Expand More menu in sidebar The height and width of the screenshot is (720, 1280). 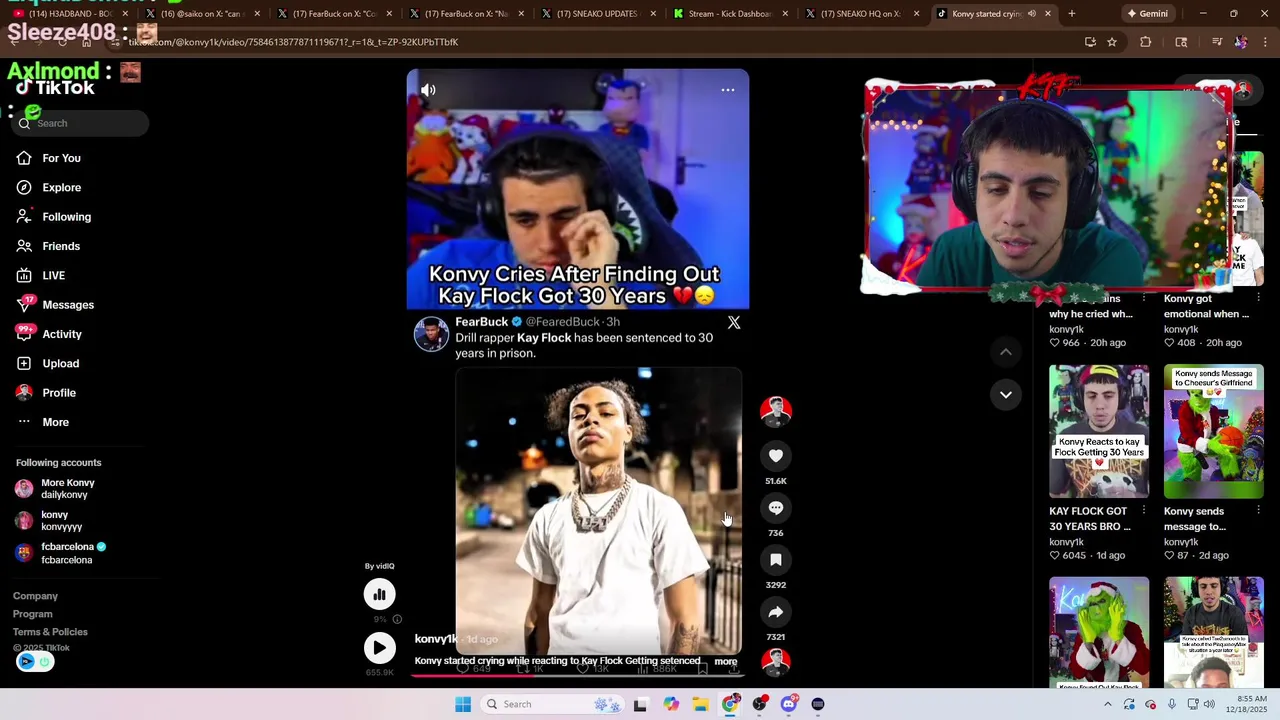[x=55, y=422]
